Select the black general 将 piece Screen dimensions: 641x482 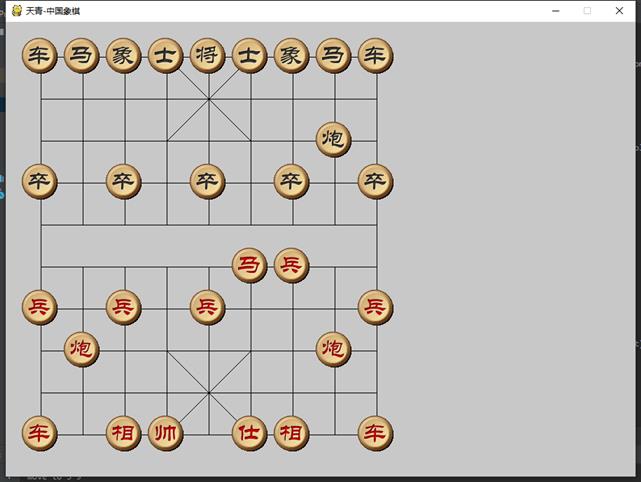tap(208, 56)
